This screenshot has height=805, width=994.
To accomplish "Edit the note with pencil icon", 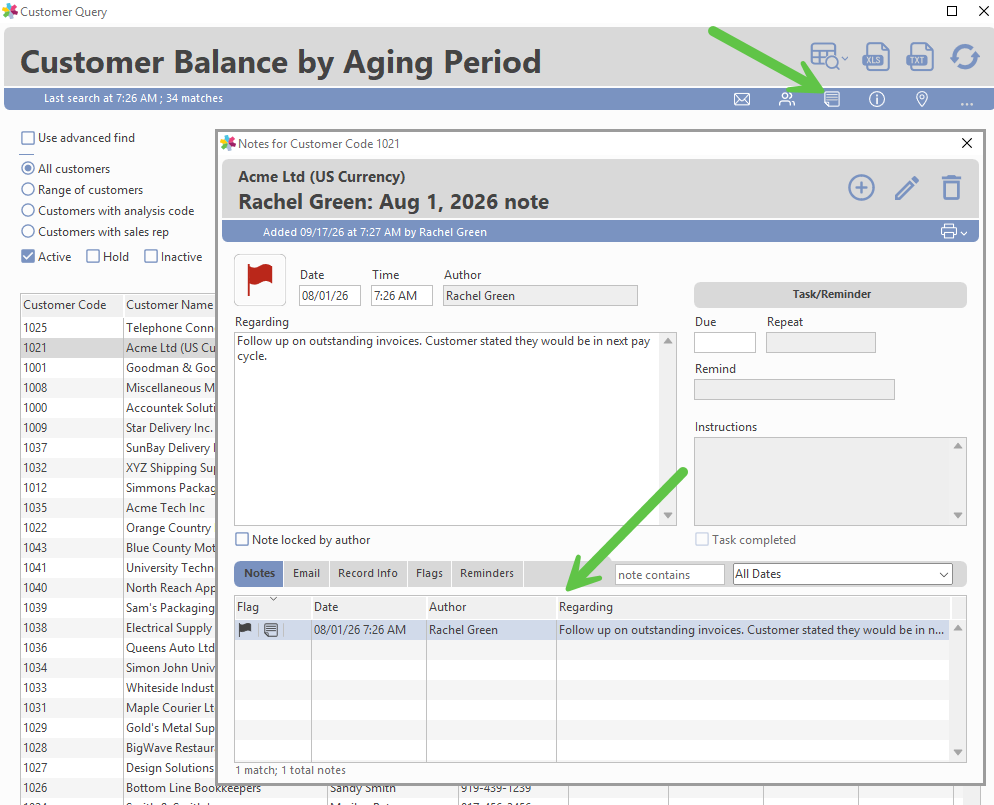I will coord(907,188).
